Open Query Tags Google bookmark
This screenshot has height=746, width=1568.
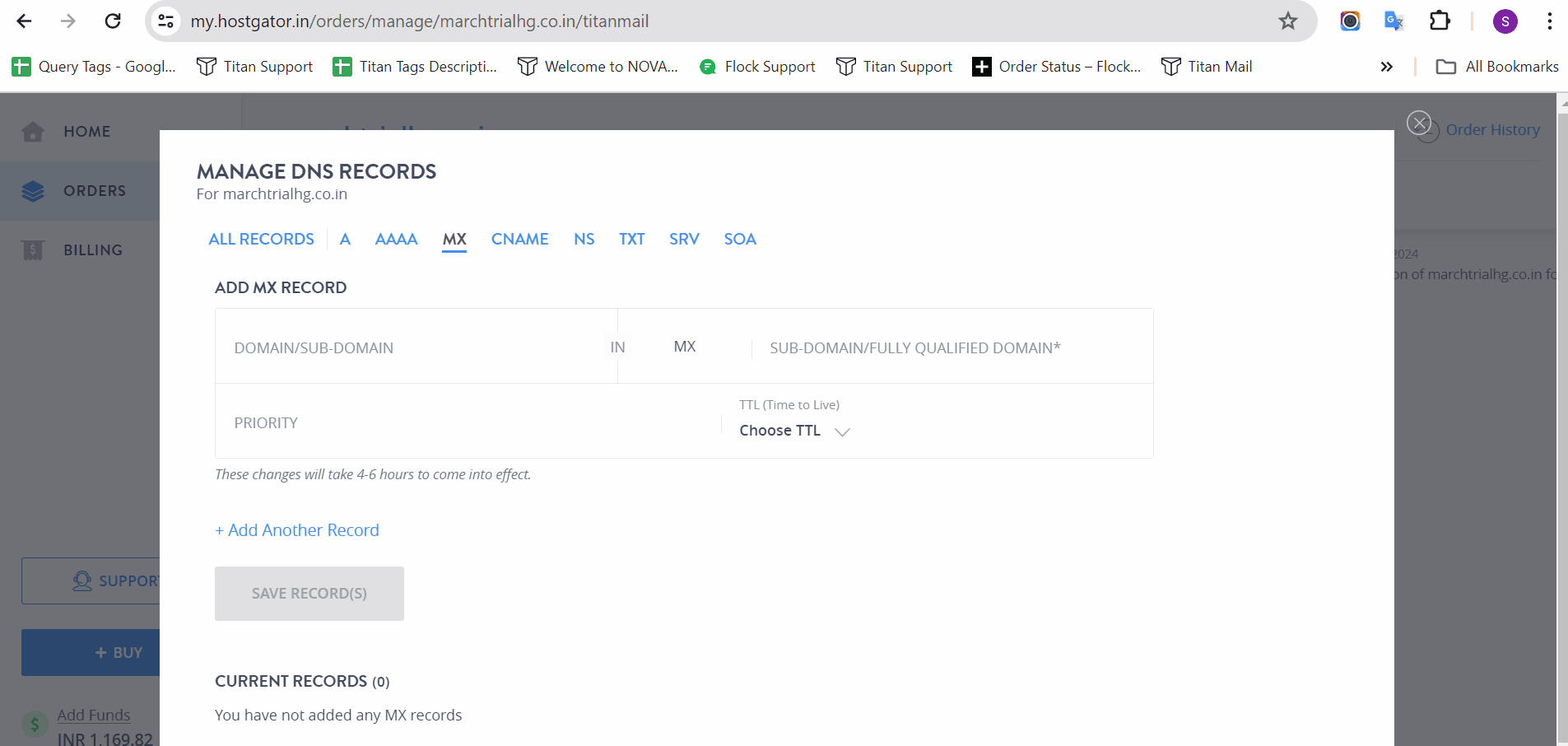point(95,67)
